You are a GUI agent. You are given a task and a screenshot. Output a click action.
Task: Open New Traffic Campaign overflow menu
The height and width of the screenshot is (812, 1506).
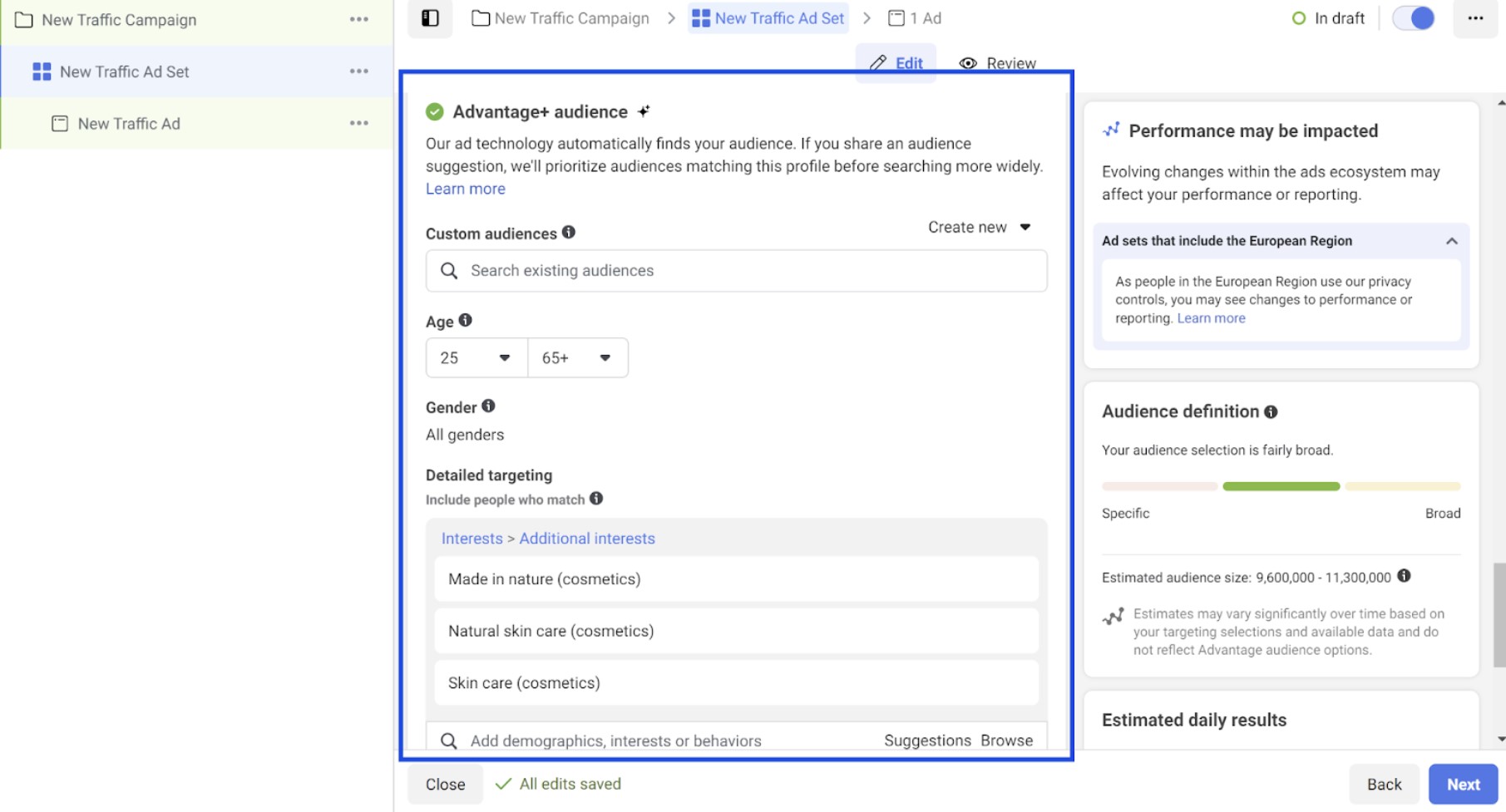[x=358, y=19]
